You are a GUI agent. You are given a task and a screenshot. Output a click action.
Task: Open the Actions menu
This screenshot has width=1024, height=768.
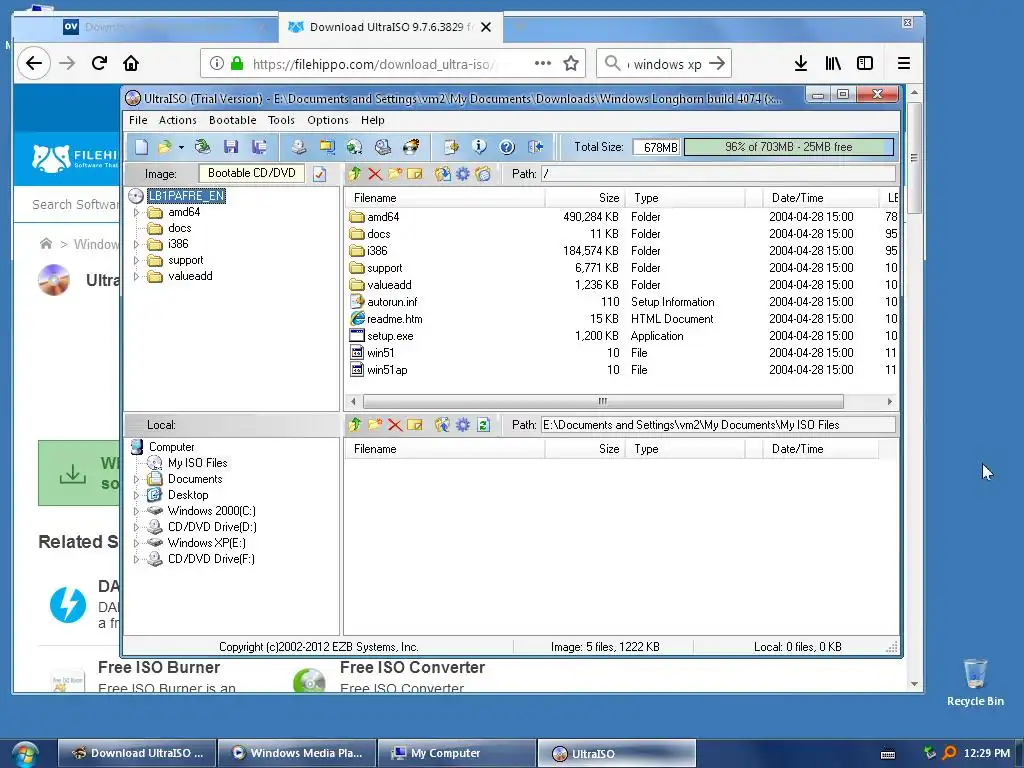pyautogui.click(x=178, y=120)
